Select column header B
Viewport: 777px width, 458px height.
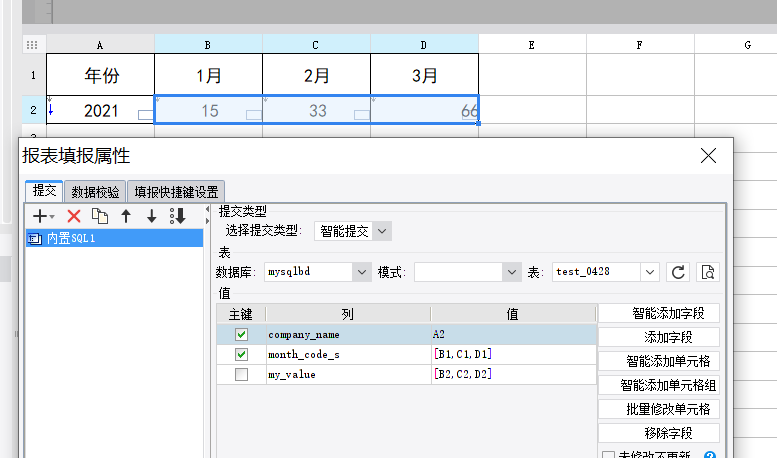208,45
